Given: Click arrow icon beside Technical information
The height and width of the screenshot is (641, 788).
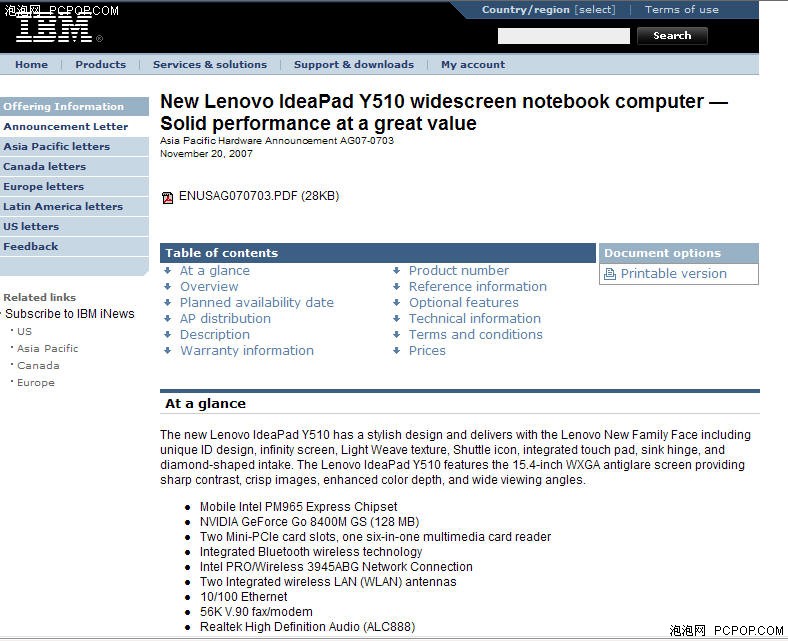Looking at the screenshot, I should (397, 319).
